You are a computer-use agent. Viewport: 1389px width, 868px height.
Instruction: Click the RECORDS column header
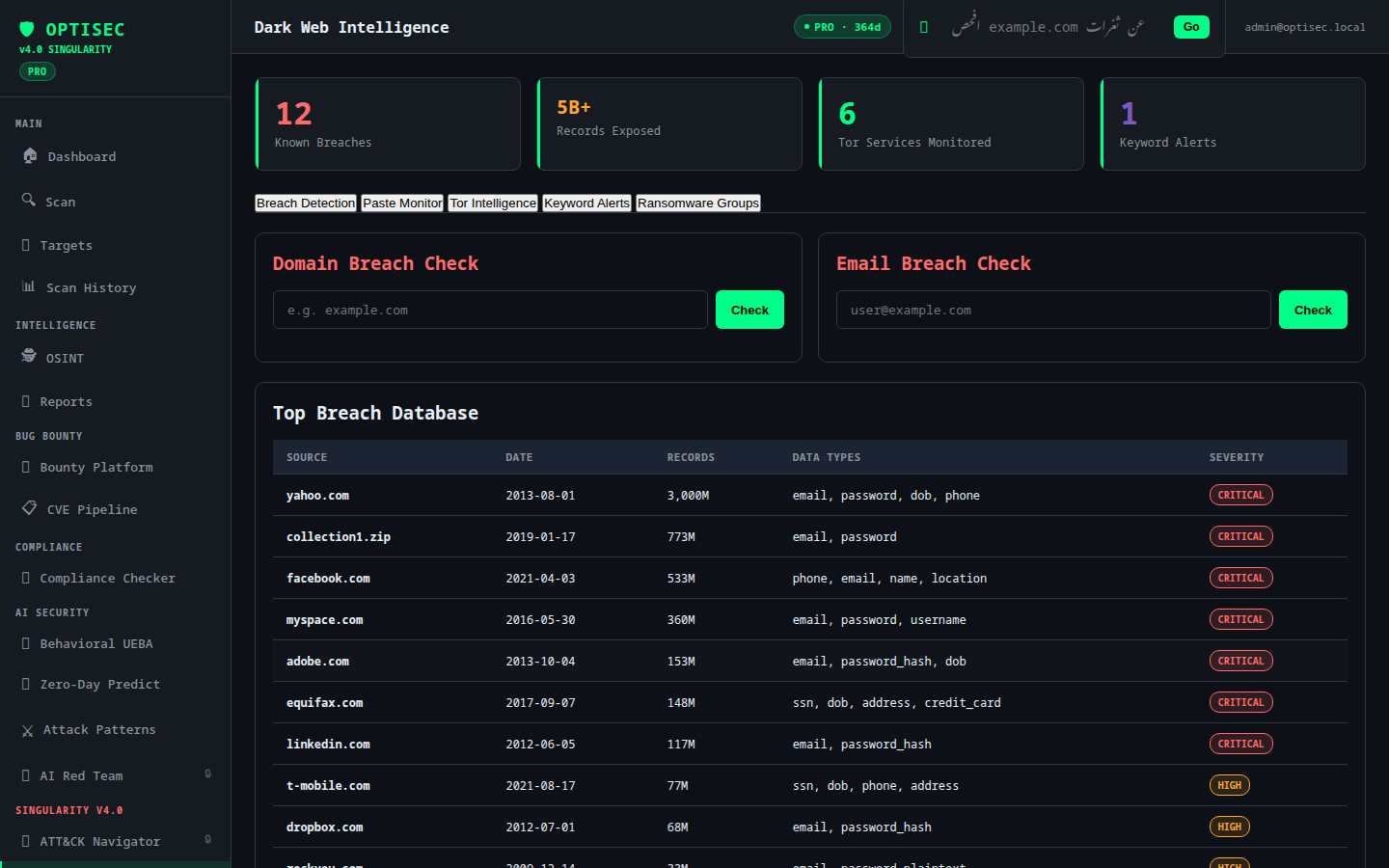(x=691, y=457)
